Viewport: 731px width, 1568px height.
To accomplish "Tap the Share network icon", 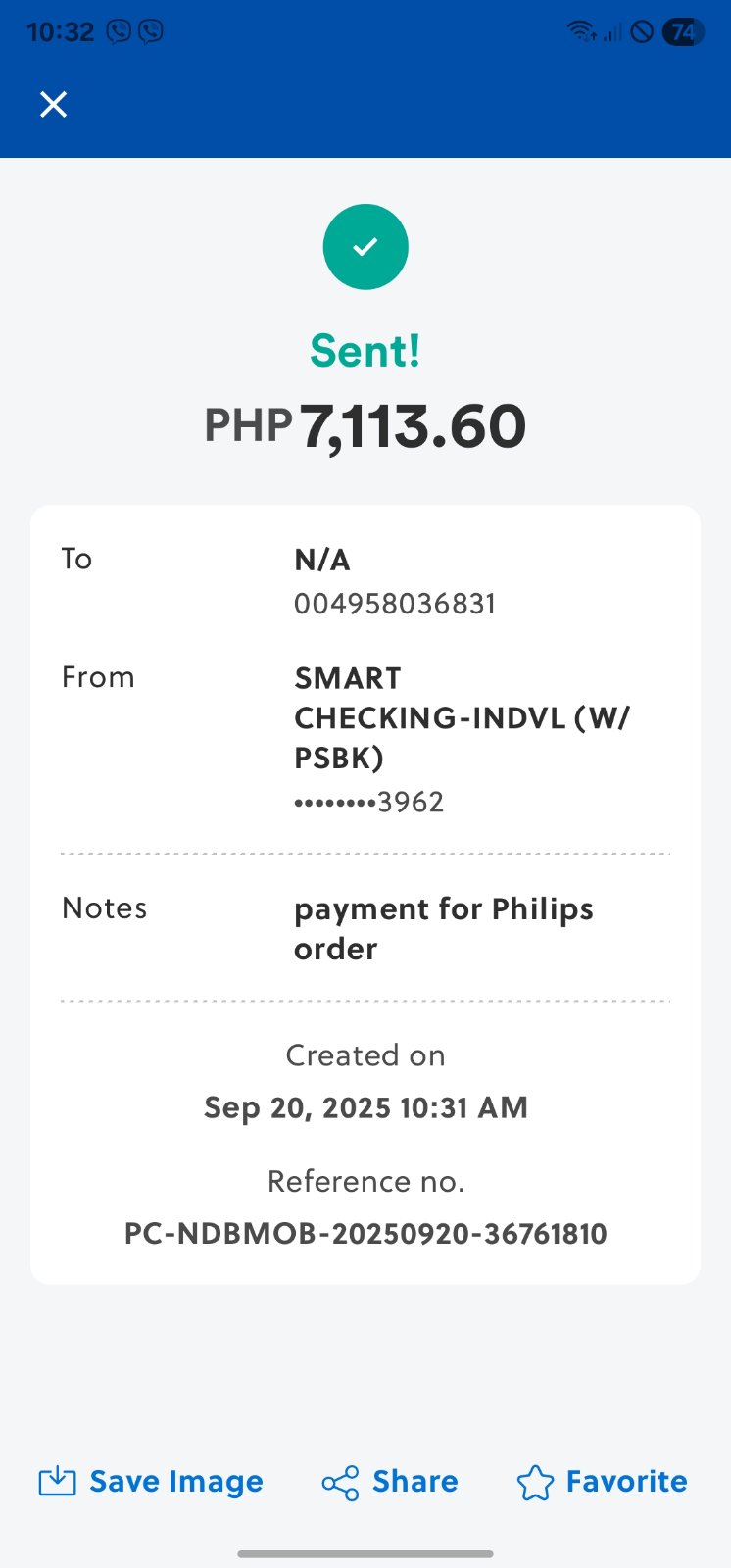I will coord(340,1483).
